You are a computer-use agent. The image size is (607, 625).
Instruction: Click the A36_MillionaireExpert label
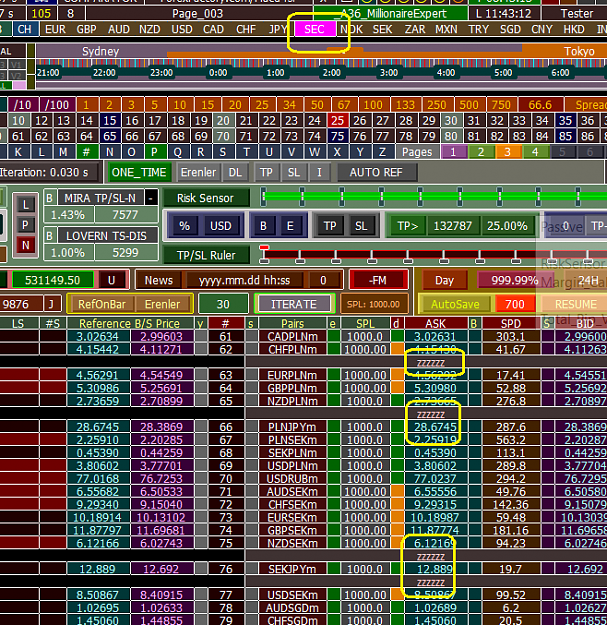point(391,14)
